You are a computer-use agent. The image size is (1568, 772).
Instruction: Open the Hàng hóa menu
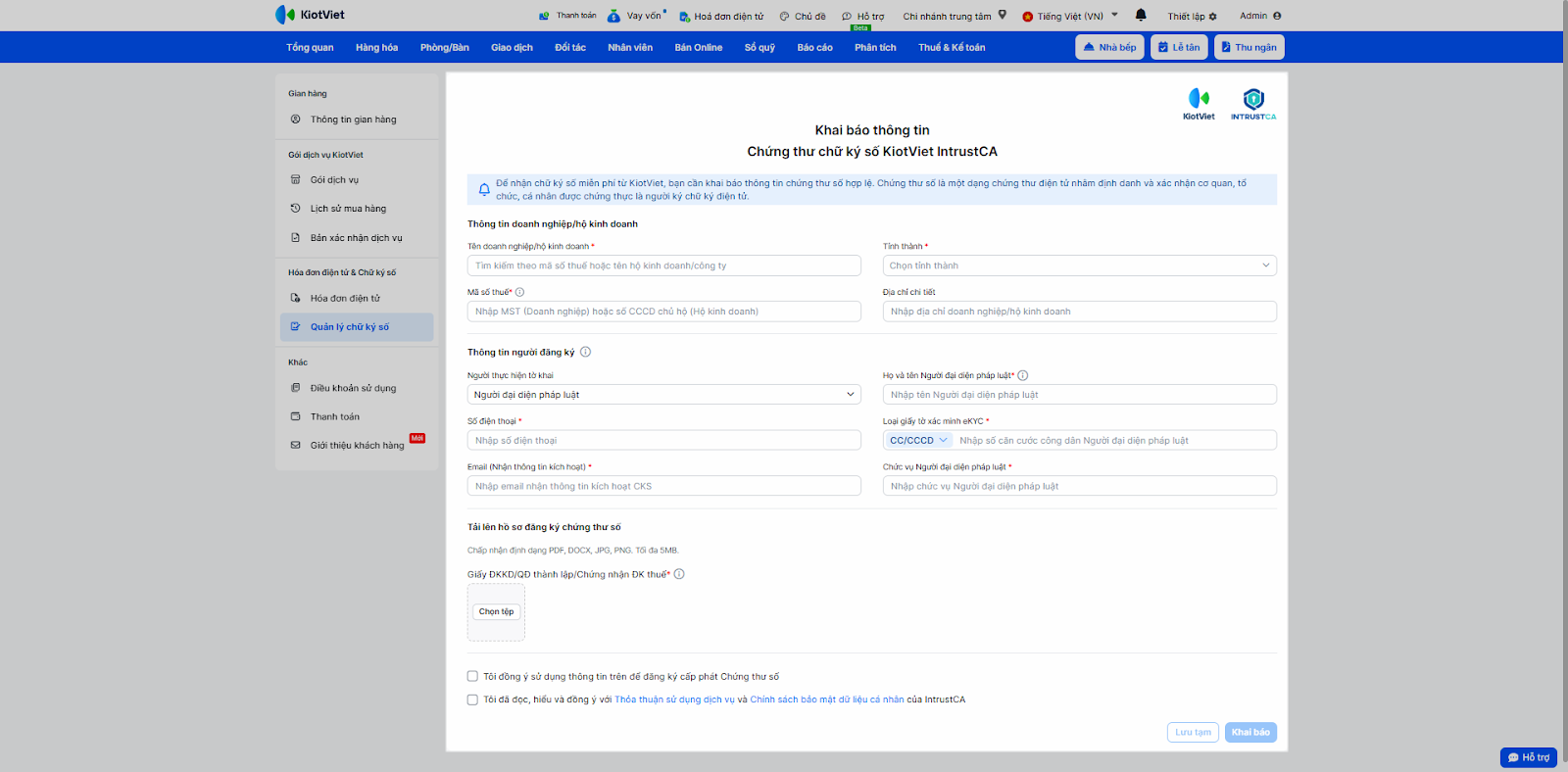click(x=376, y=47)
